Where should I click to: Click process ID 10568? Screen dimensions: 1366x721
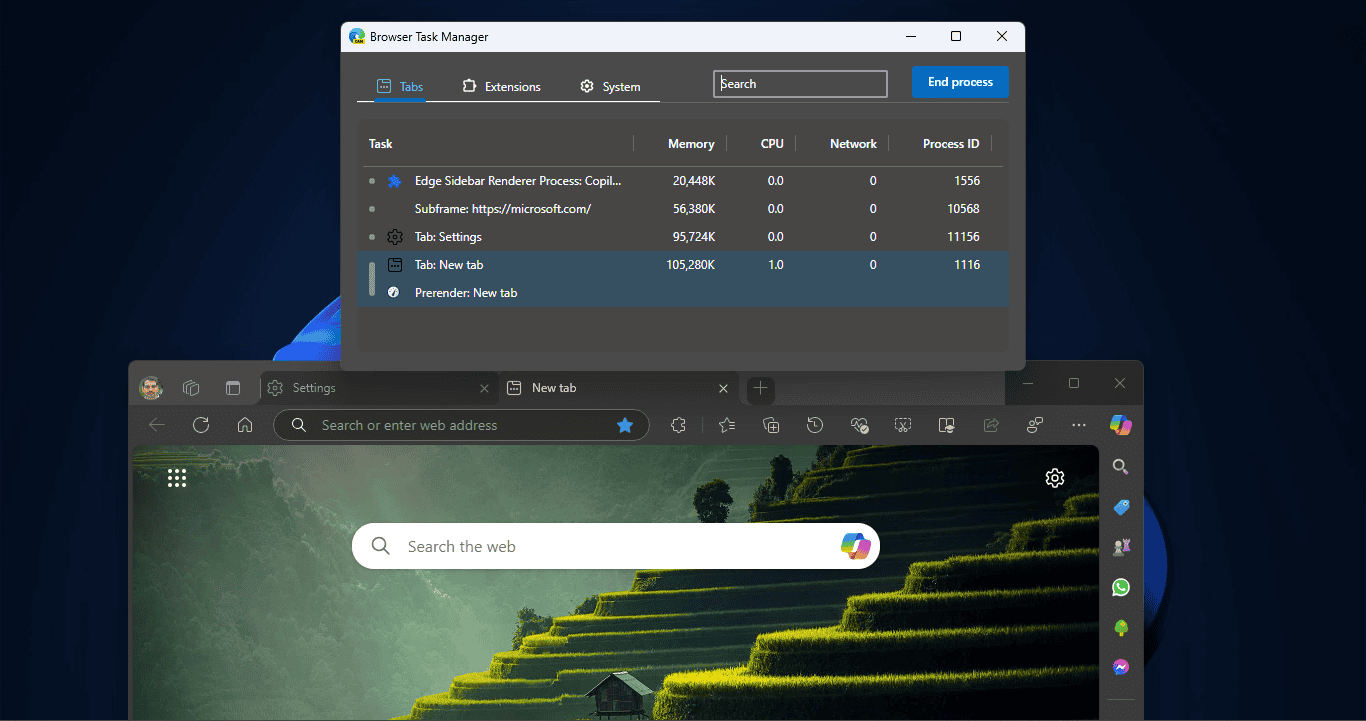[963, 209]
